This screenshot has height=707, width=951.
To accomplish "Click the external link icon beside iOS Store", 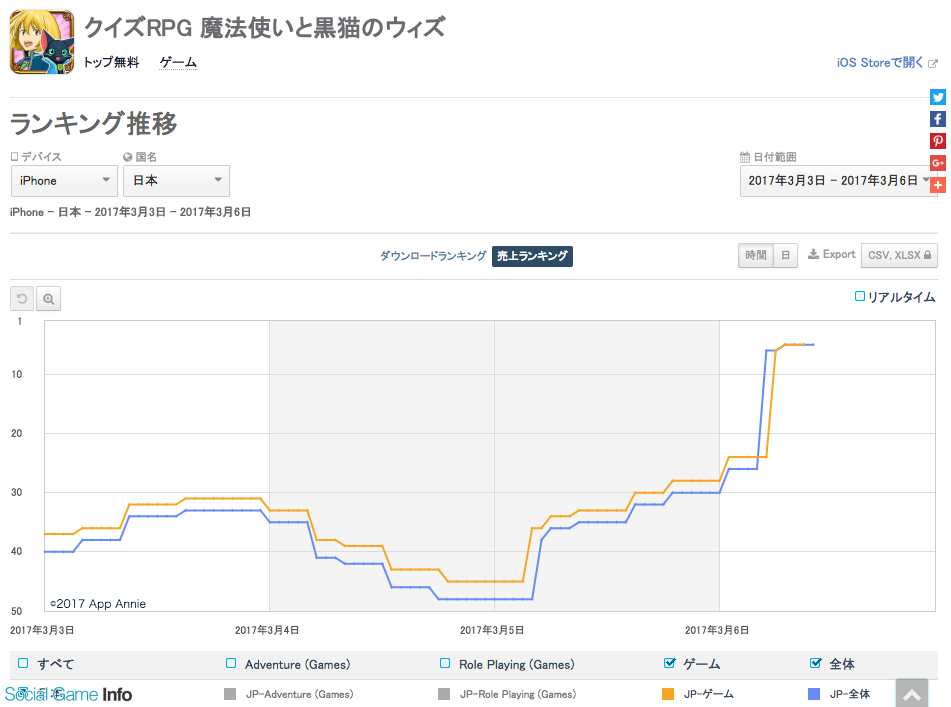I will [933, 63].
